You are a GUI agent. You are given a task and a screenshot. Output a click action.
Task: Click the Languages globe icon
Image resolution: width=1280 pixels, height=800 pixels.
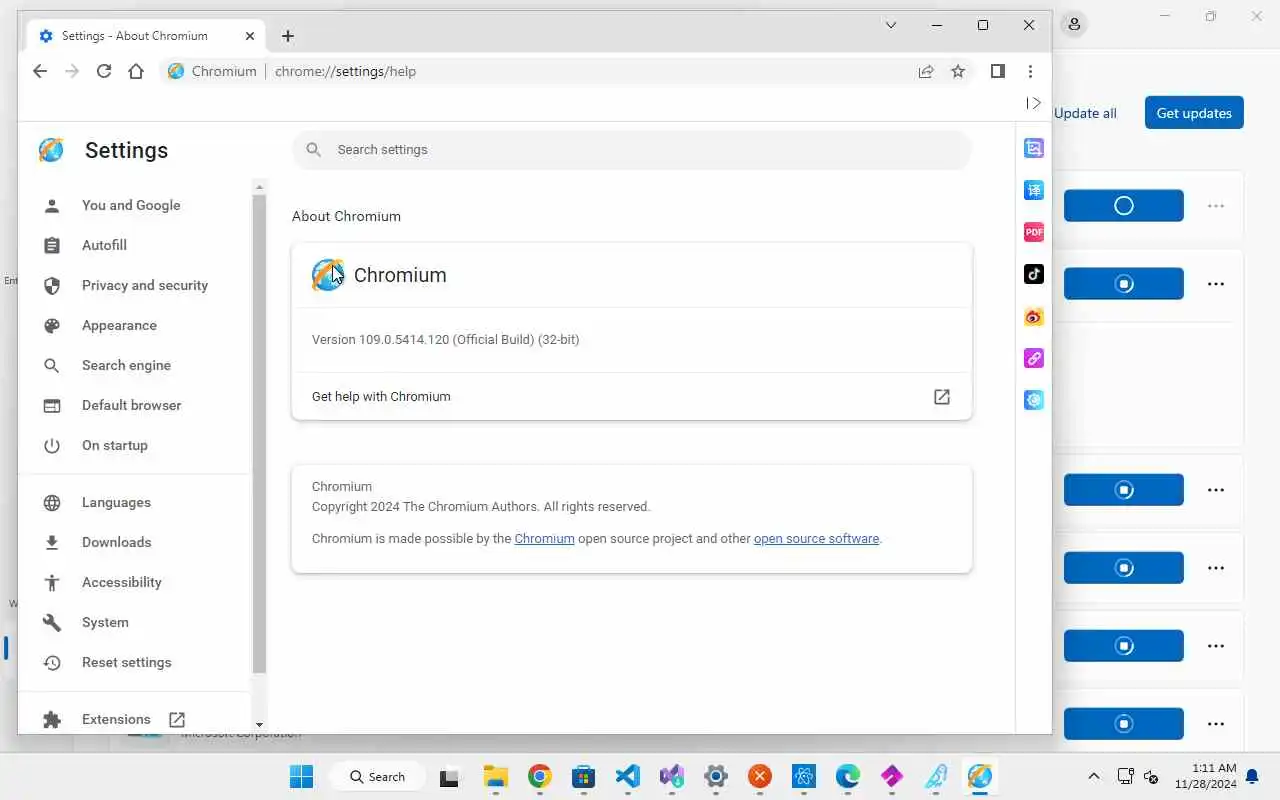point(52,503)
